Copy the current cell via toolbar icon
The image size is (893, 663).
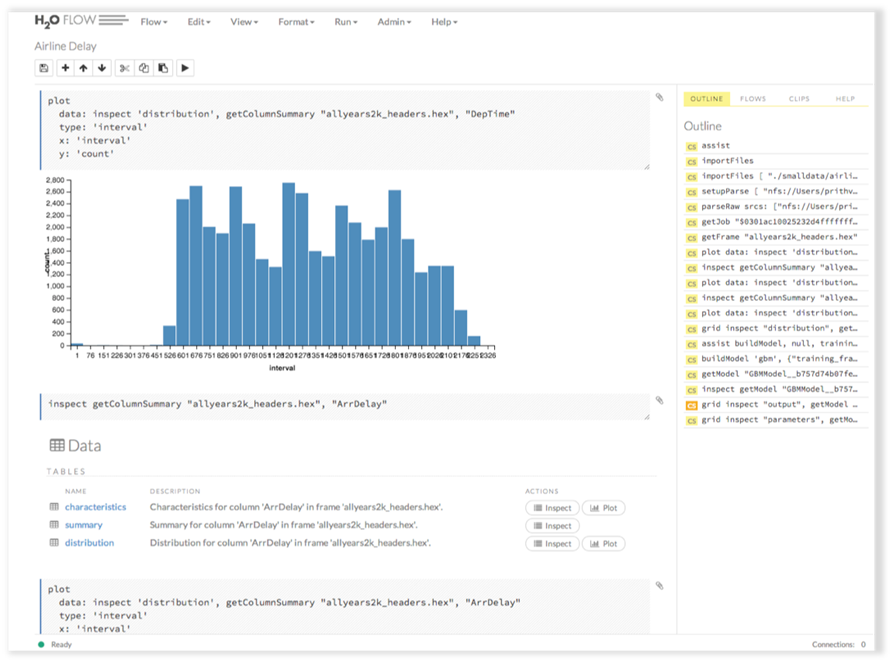(x=144, y=68)
